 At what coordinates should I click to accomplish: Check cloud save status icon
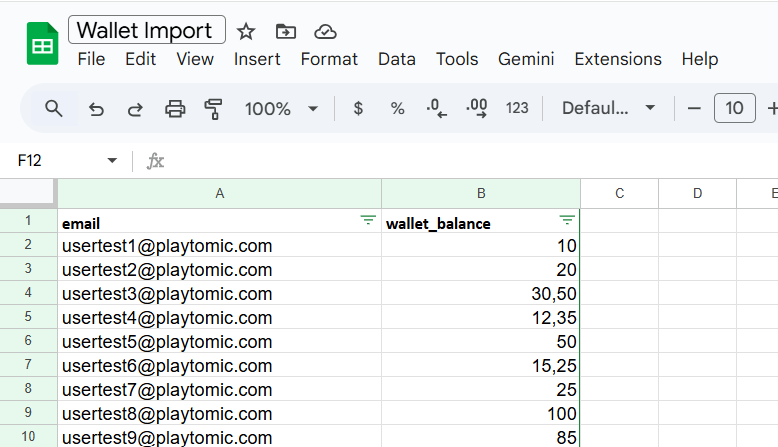point(325,32)
